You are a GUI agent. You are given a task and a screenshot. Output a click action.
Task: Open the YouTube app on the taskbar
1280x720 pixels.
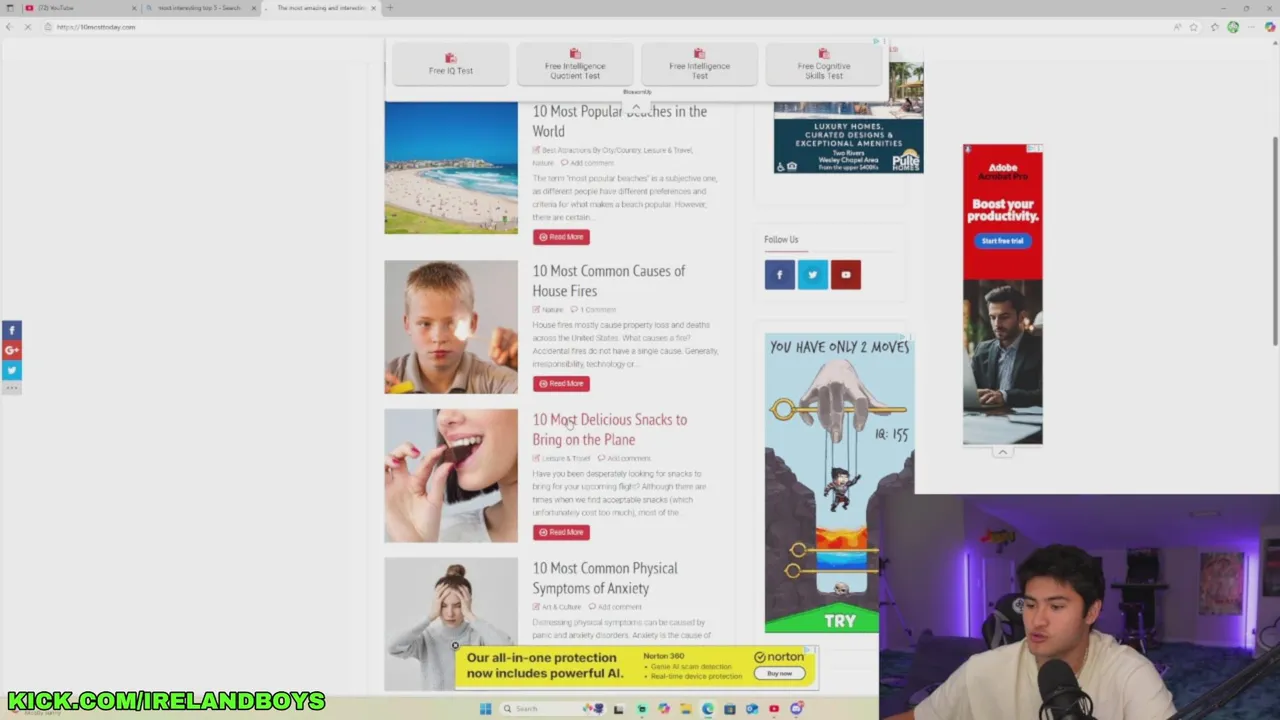773,709
